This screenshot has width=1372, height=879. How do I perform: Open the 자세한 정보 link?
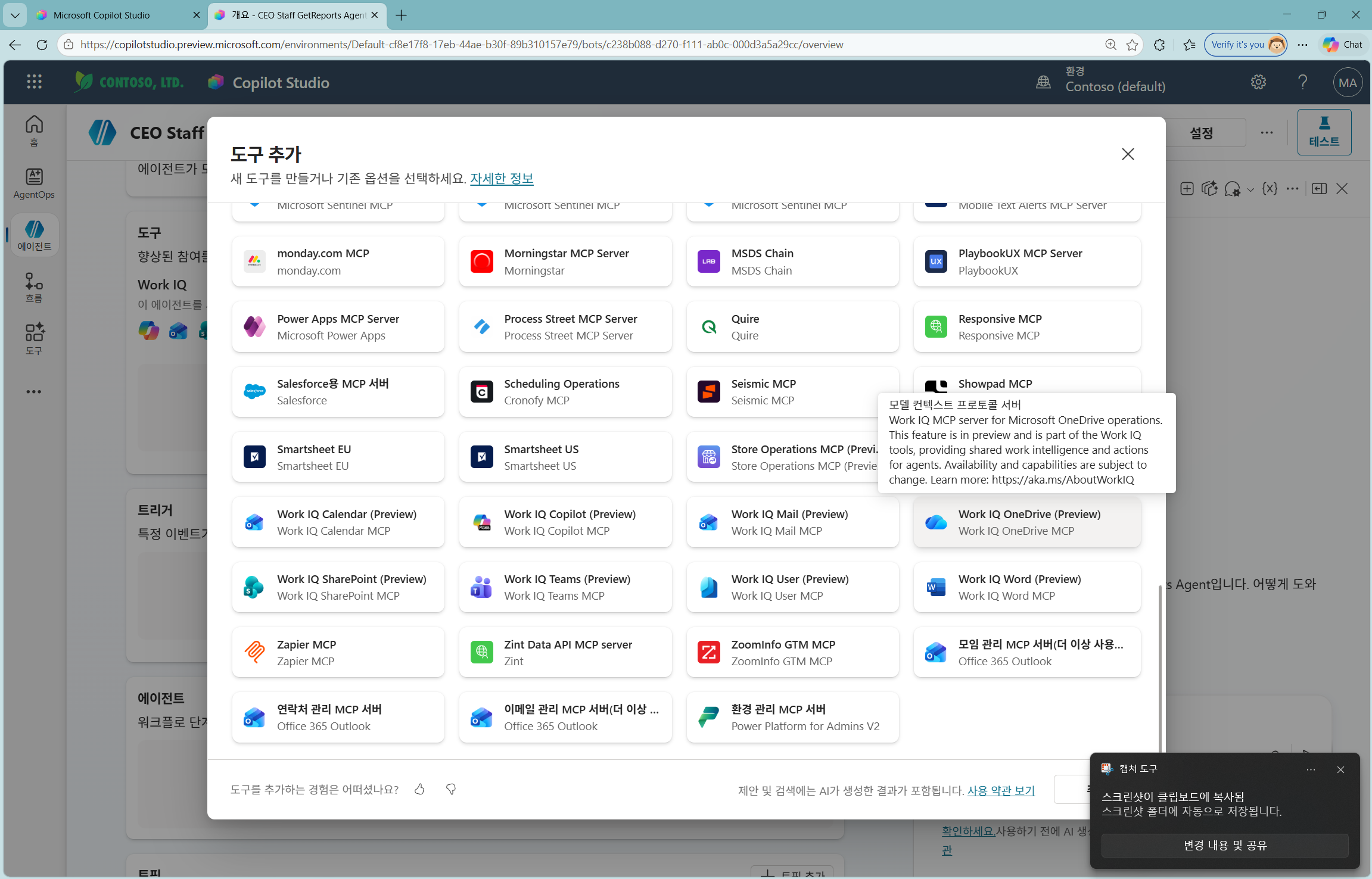pos(502,178)
